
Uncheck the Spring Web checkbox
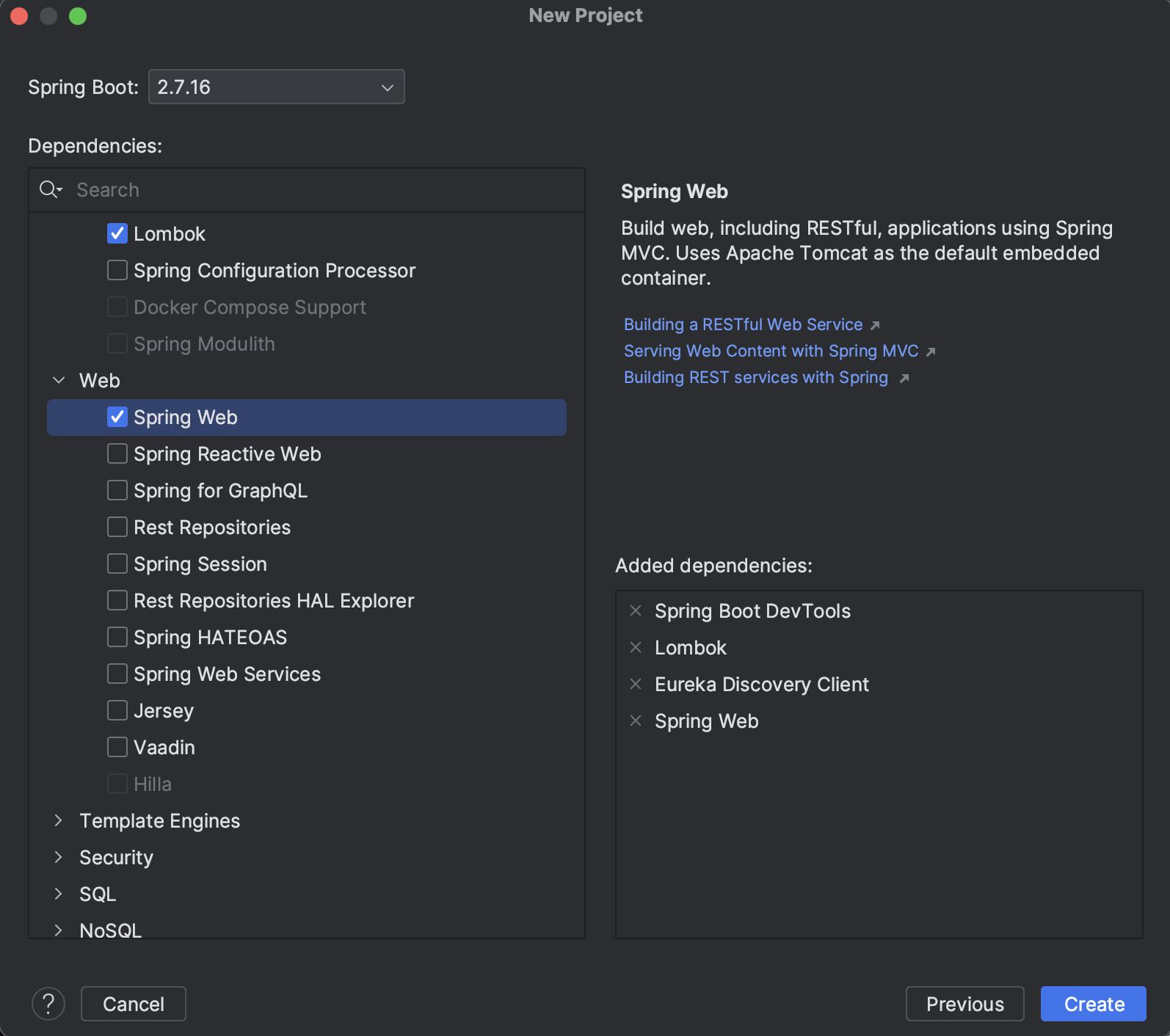(x=117, y=417)
